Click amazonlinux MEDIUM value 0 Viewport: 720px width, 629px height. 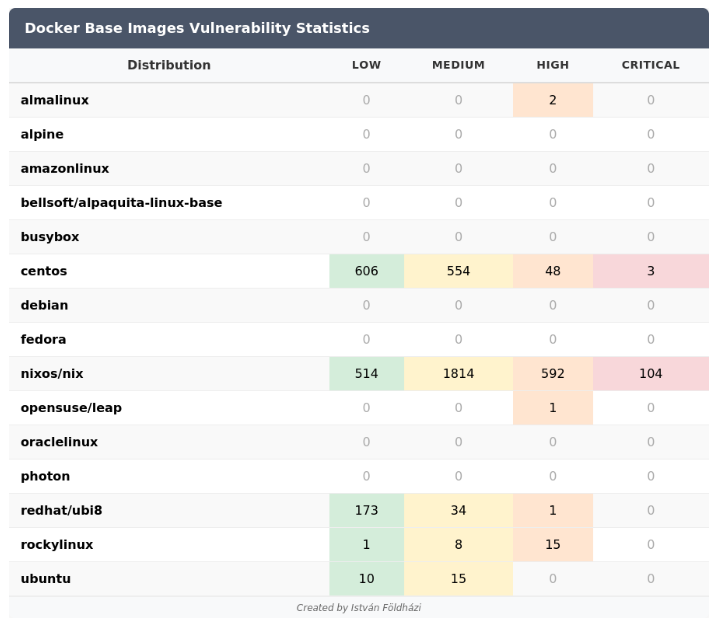point(458,168)
